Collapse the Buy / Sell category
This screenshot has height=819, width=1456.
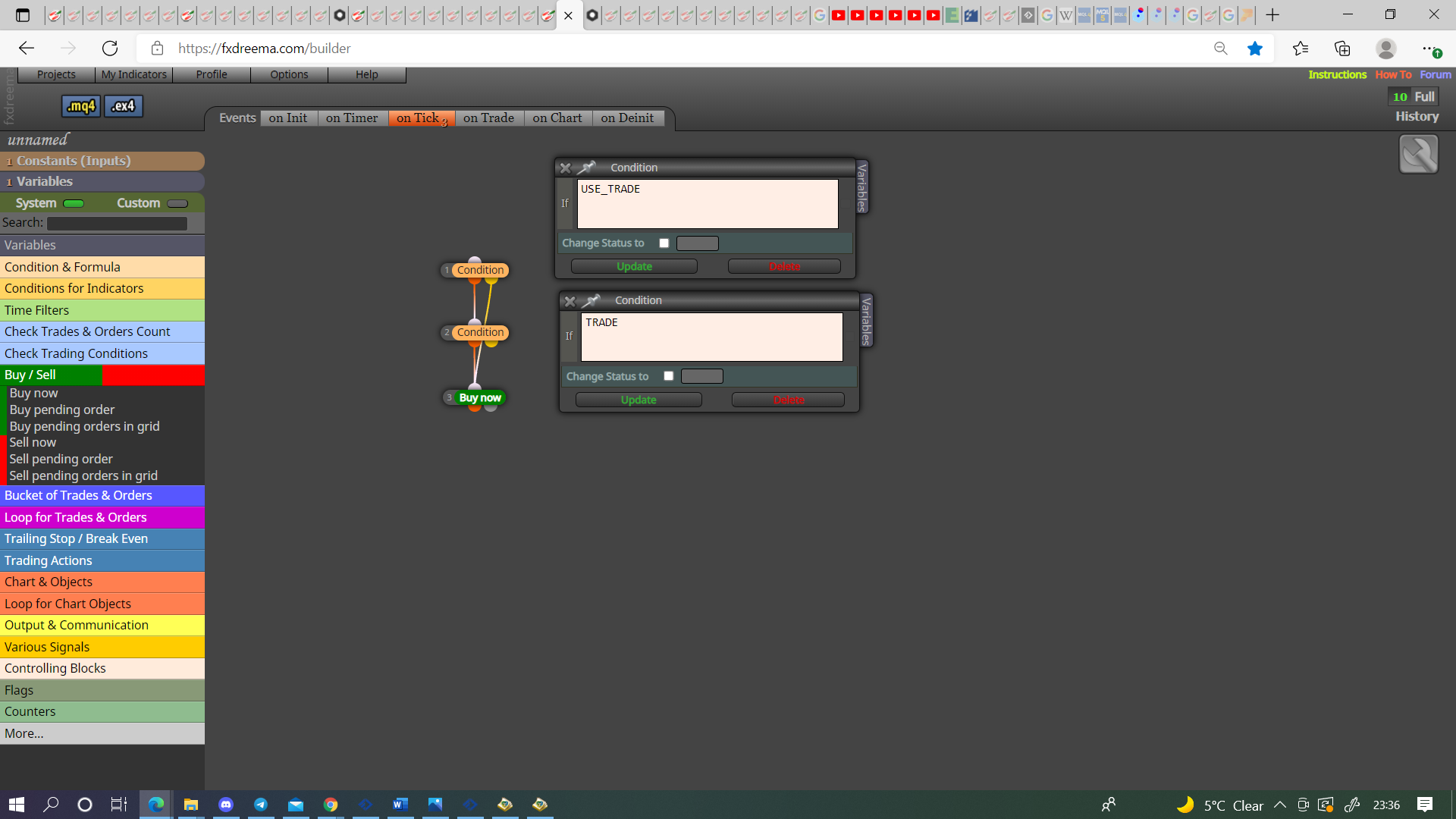coord(102,375)
